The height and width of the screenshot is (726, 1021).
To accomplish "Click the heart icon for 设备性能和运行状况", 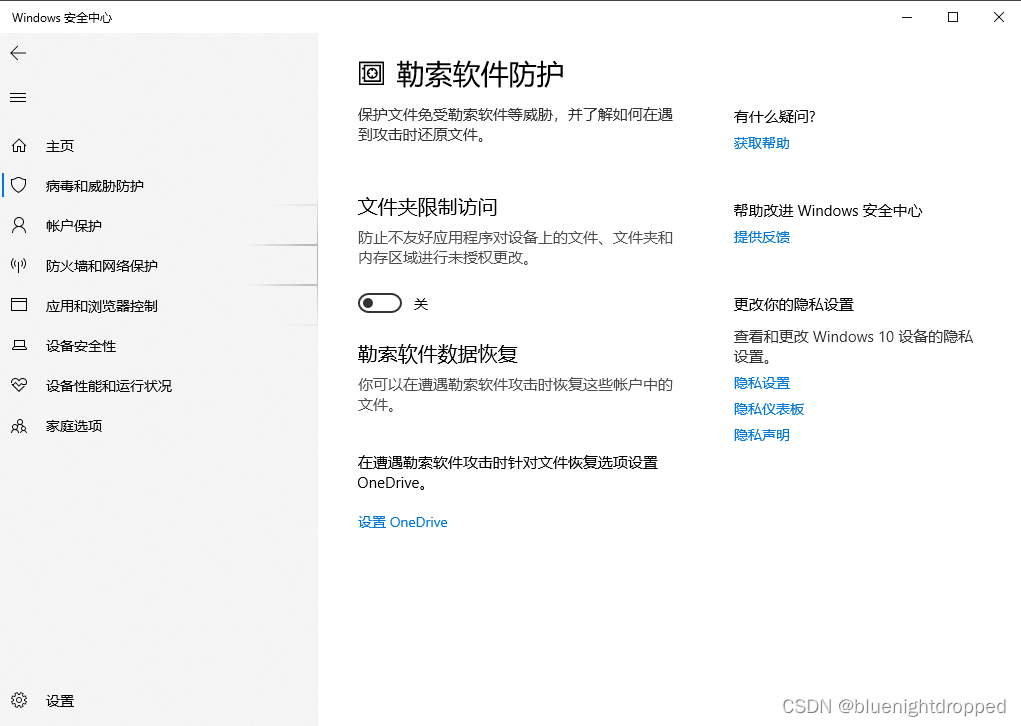I will (19, 385).
